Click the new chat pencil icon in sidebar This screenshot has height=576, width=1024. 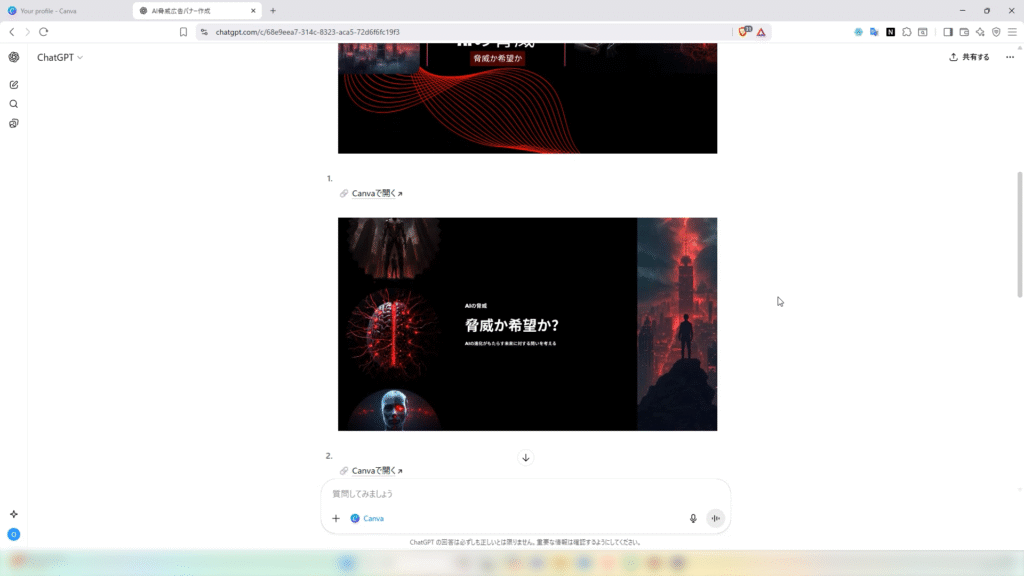[x=14, y=84]
